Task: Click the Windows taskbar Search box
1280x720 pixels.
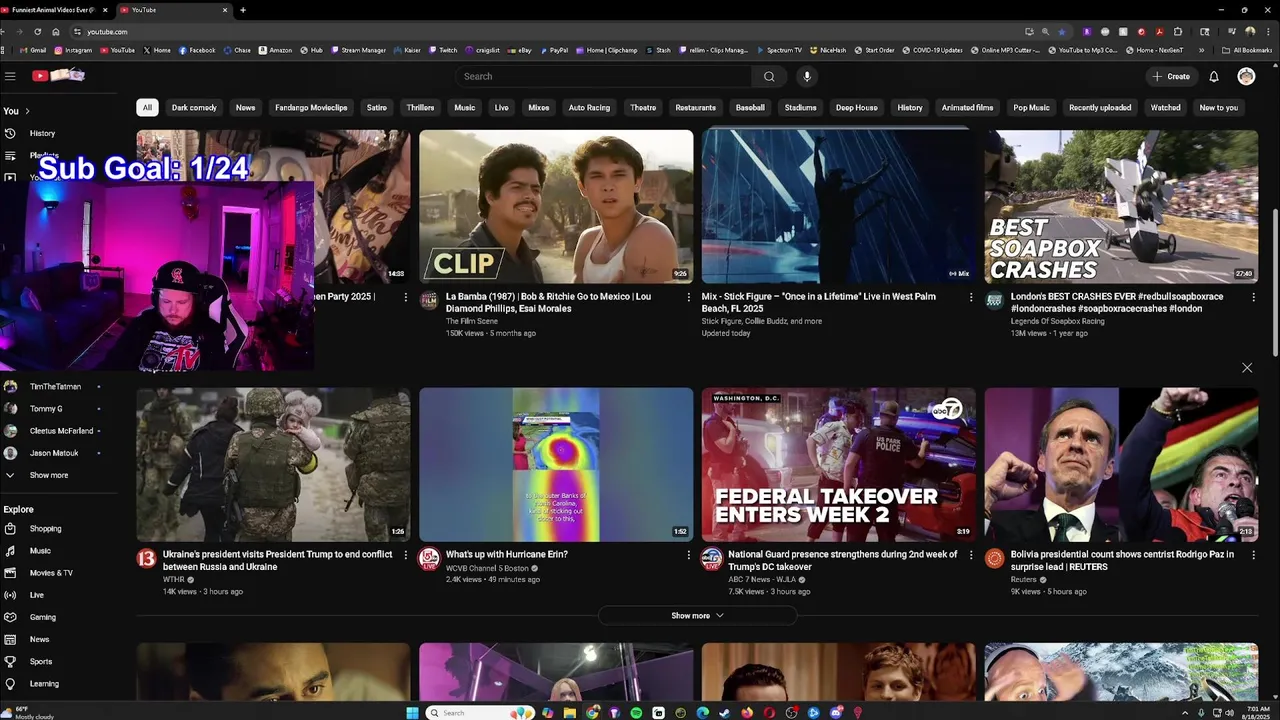Action: [x=480, y=713]
